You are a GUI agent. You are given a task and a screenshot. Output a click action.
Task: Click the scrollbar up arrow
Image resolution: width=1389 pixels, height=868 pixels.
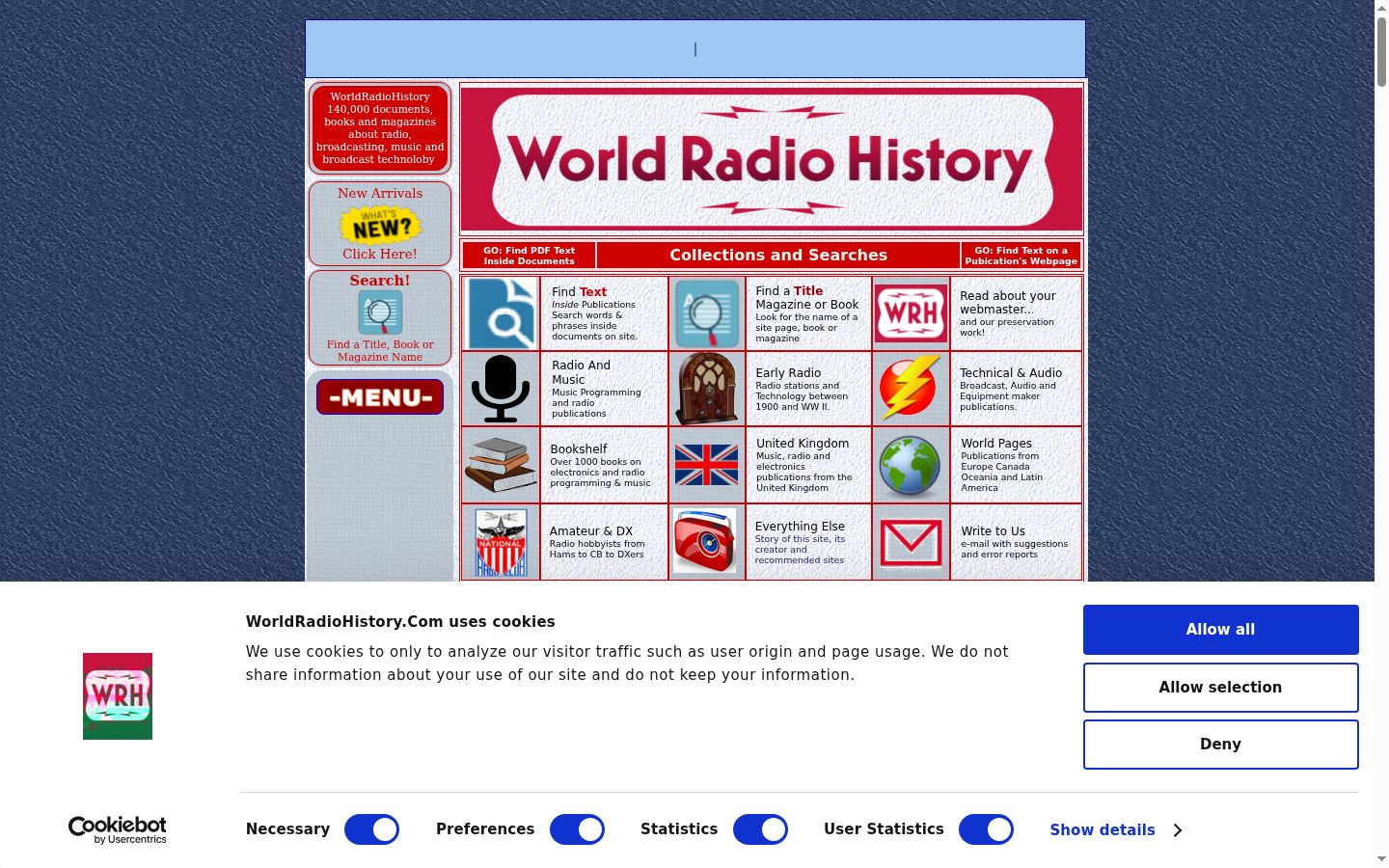(1381, 8)
